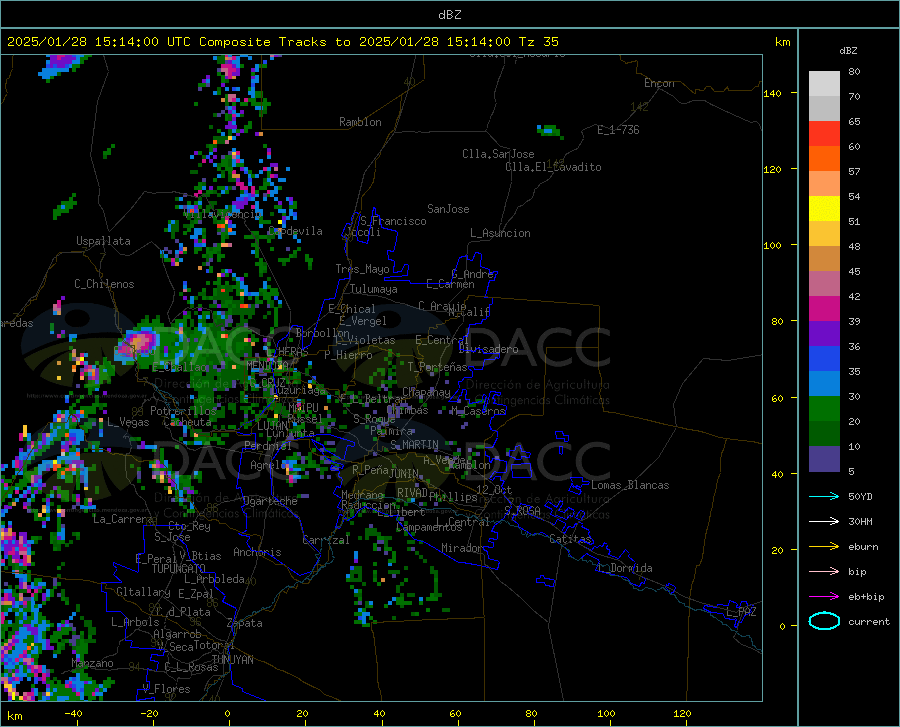Image resolution: width=900 pixels, height=727 pixels.
Task: Select the 30 dBZ light blue swatch
Action: pyautogui.click(x=824, y=383)
